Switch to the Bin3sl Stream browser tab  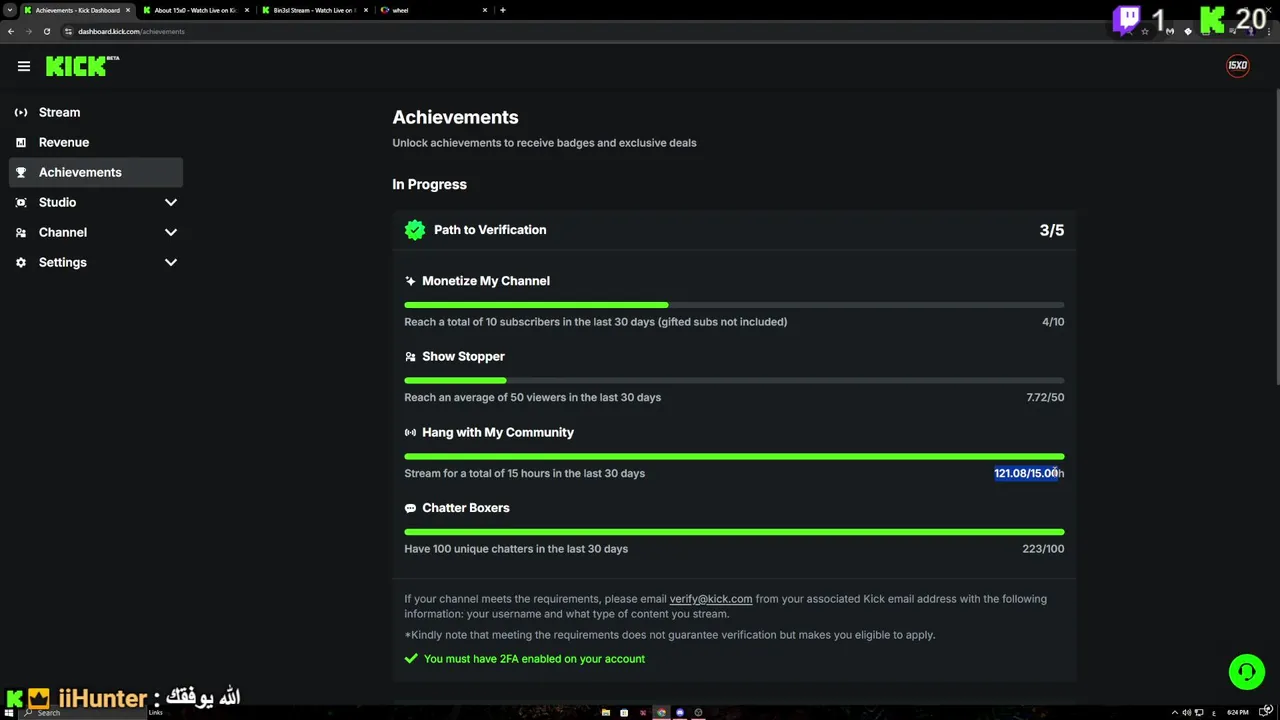[x=314, y=10]
